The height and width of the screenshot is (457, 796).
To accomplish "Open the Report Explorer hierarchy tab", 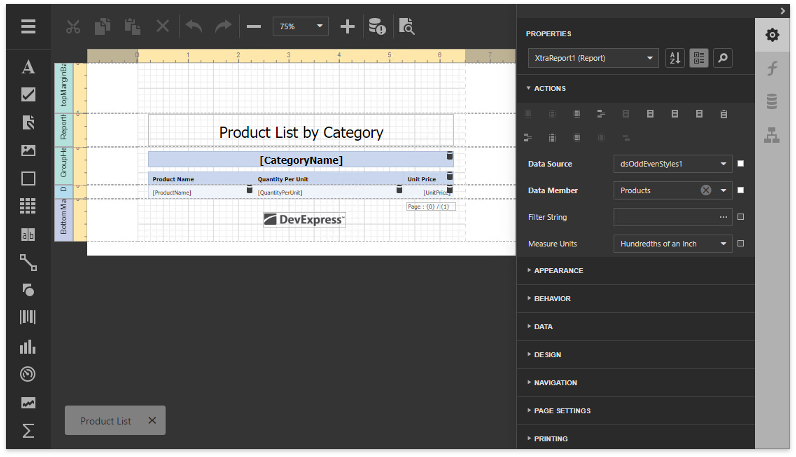I will 772,136.
